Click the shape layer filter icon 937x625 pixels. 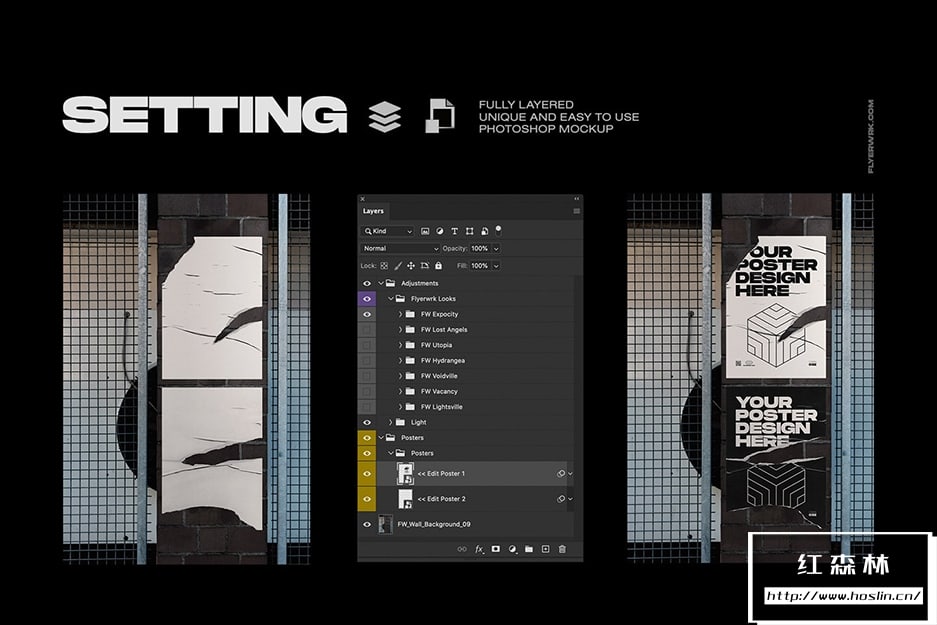coord(469,231)
